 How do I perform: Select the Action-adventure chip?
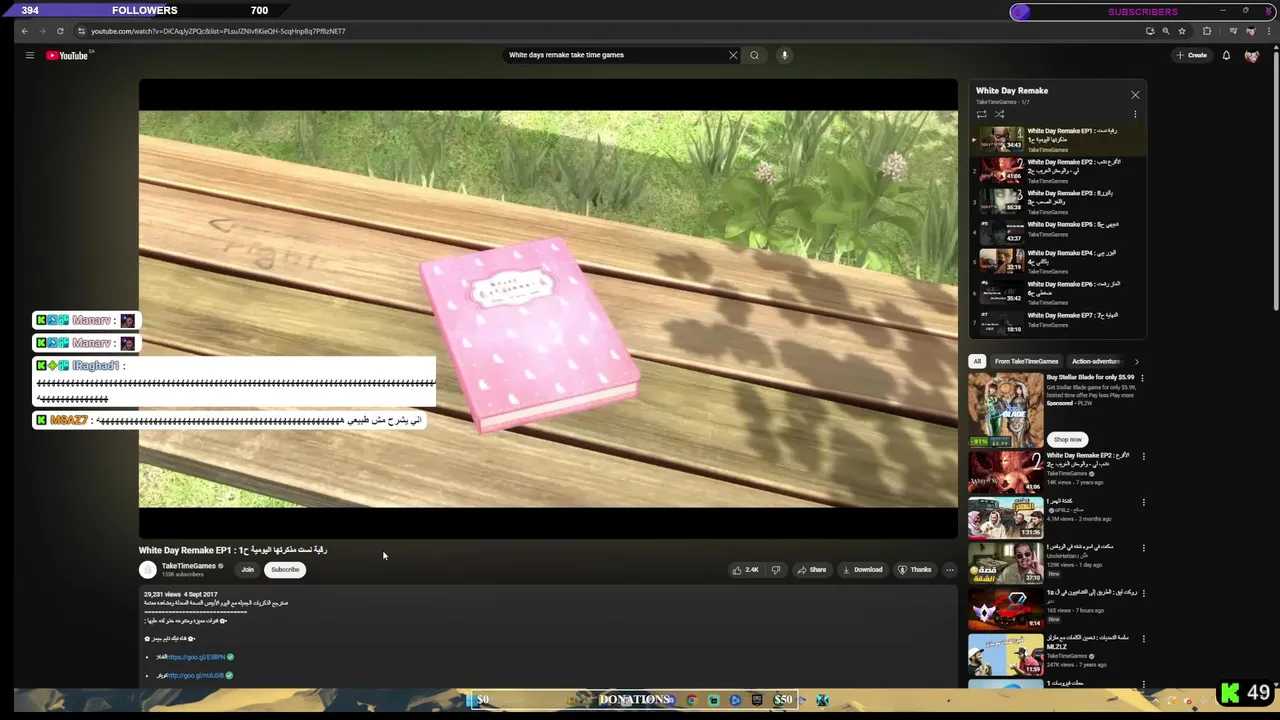point(1095,361)
